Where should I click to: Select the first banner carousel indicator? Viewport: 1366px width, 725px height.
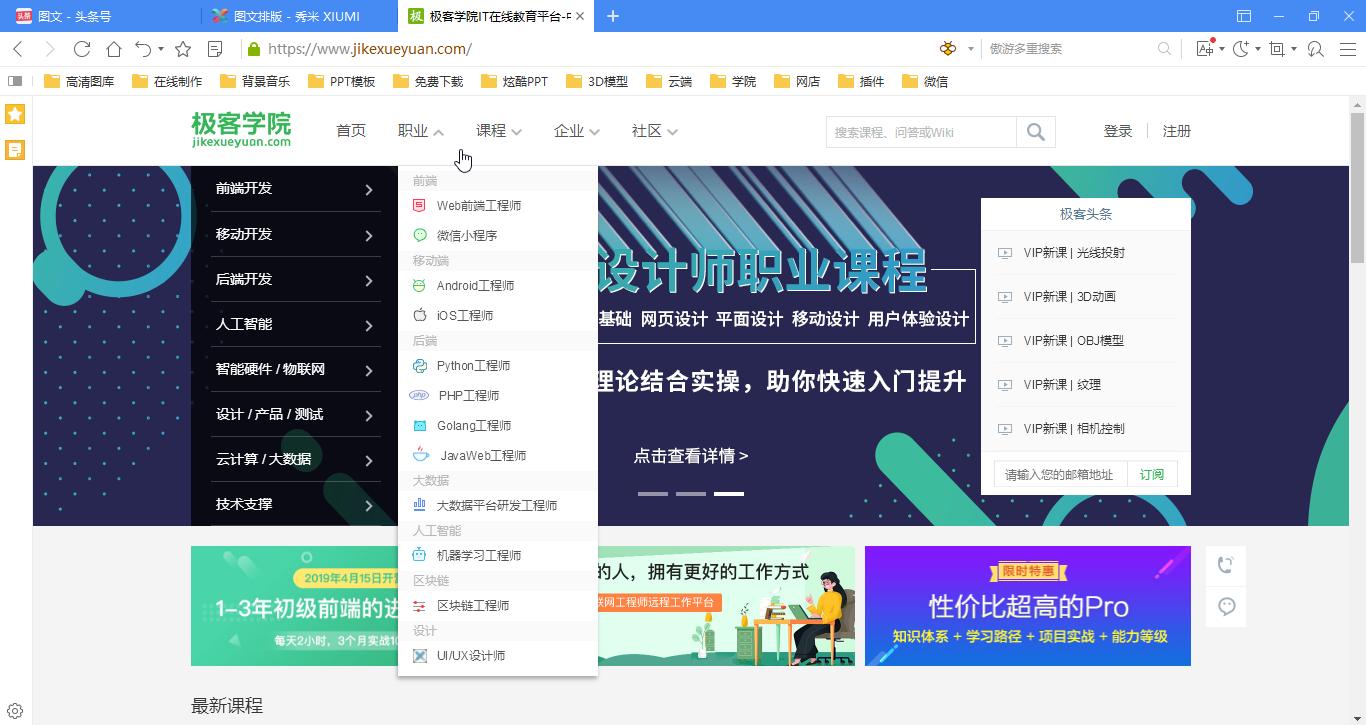coord(653,493)
